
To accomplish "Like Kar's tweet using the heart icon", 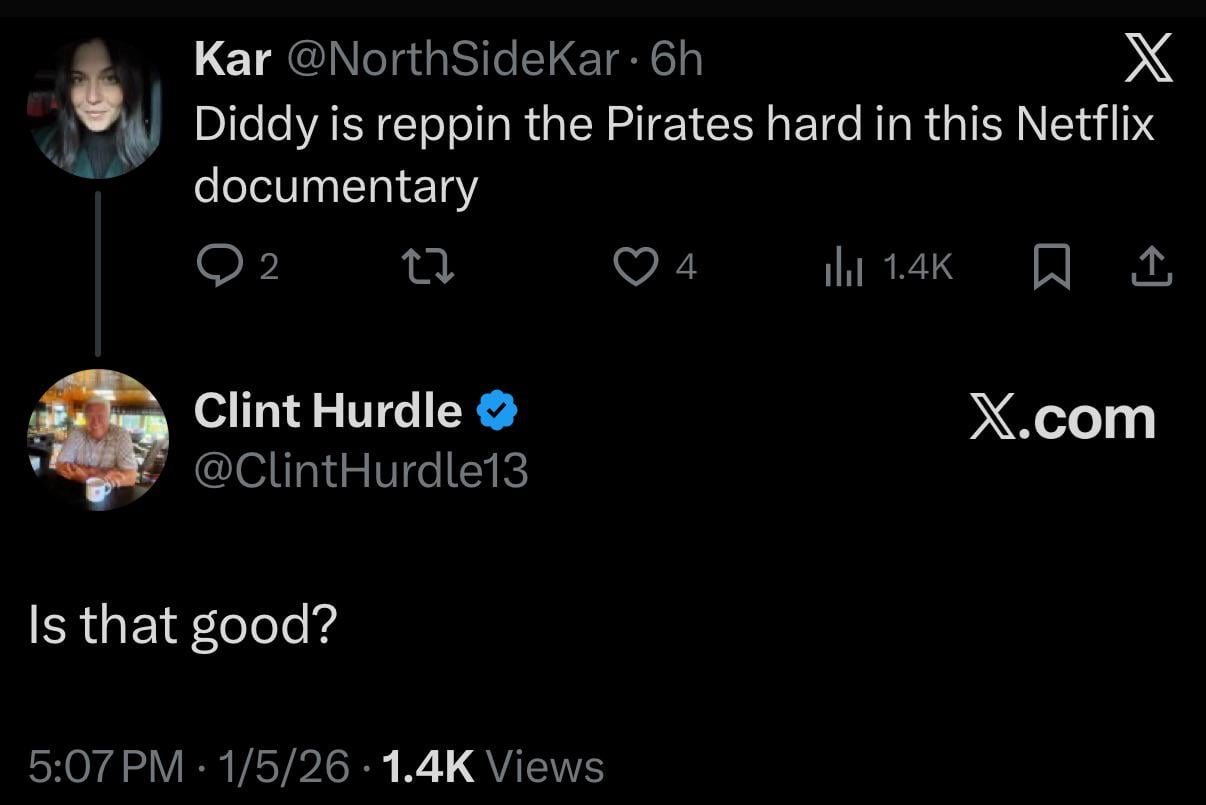I will click(x=634, y=265).
